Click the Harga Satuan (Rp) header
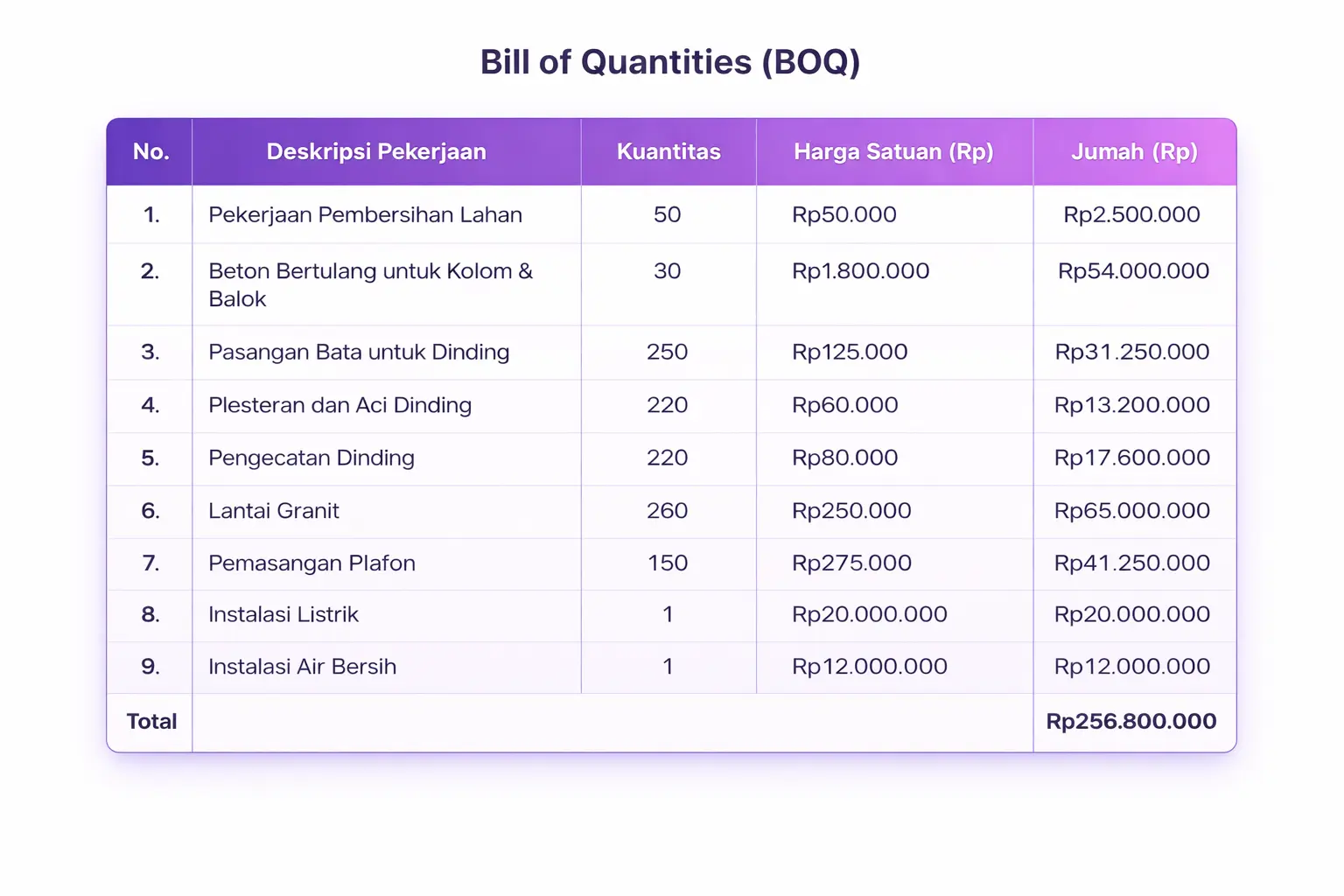1344x896 pixels. coord(893,152)
